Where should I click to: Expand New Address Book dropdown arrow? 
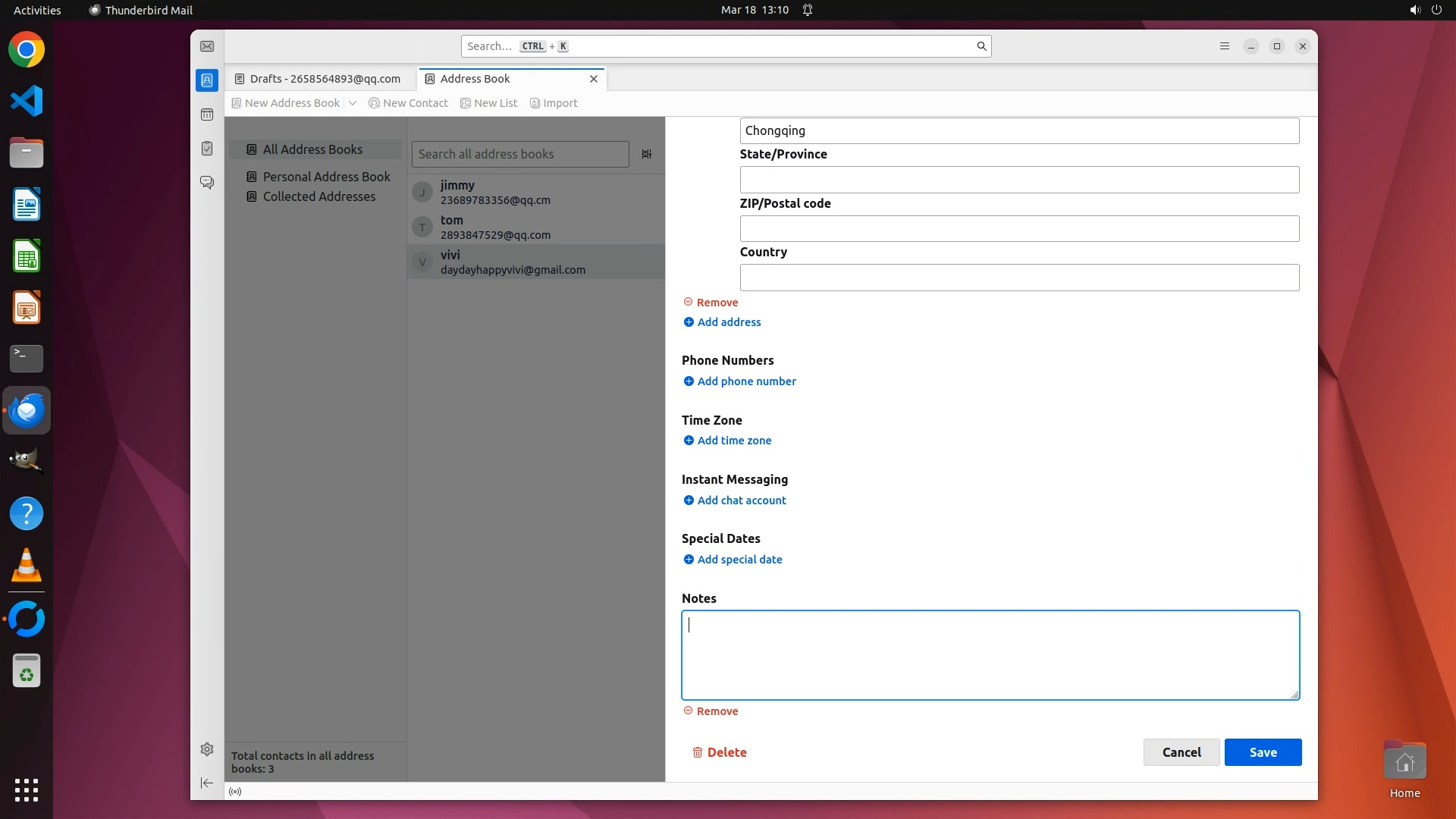353,103
